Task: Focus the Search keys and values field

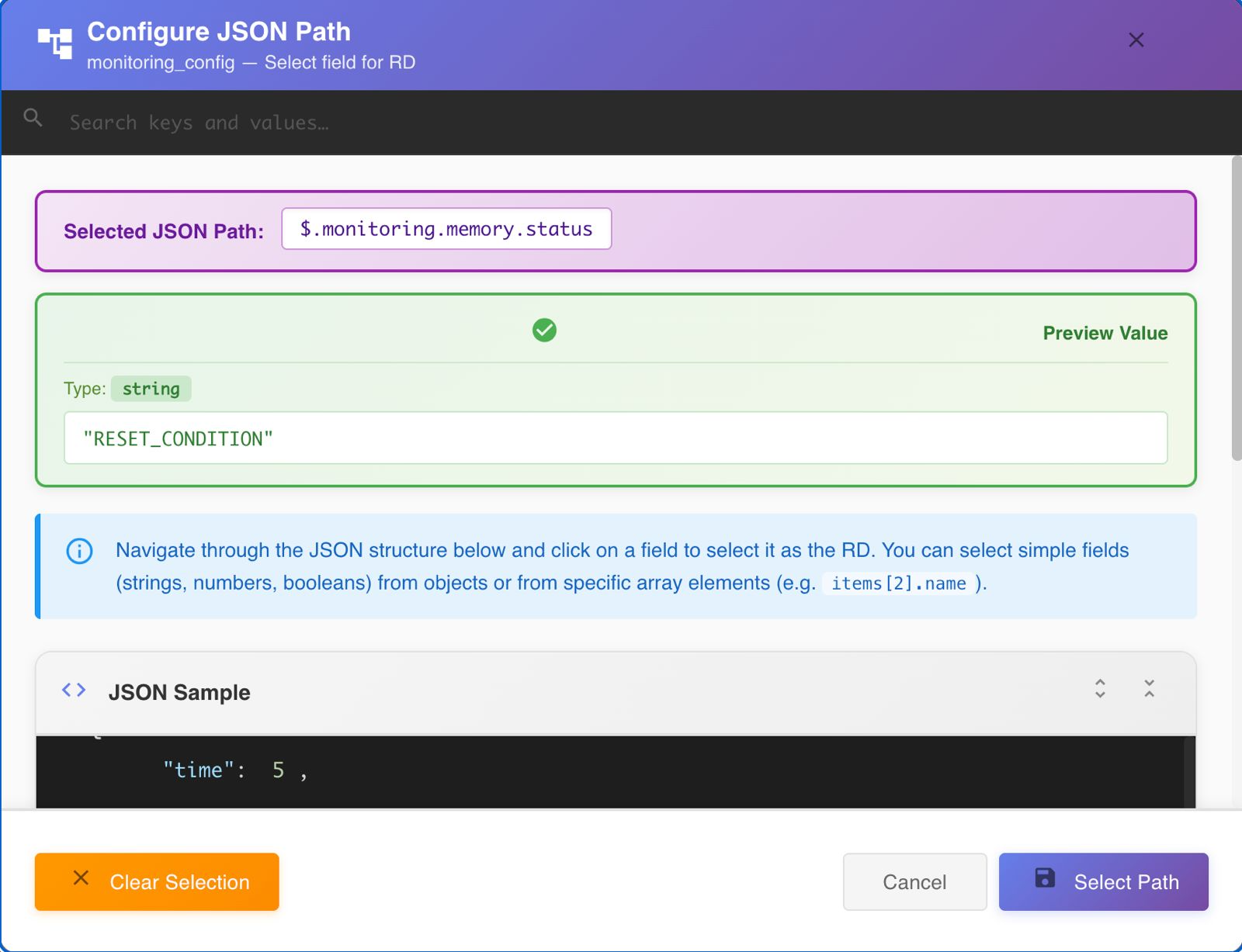Action: [x=621, y=123]
